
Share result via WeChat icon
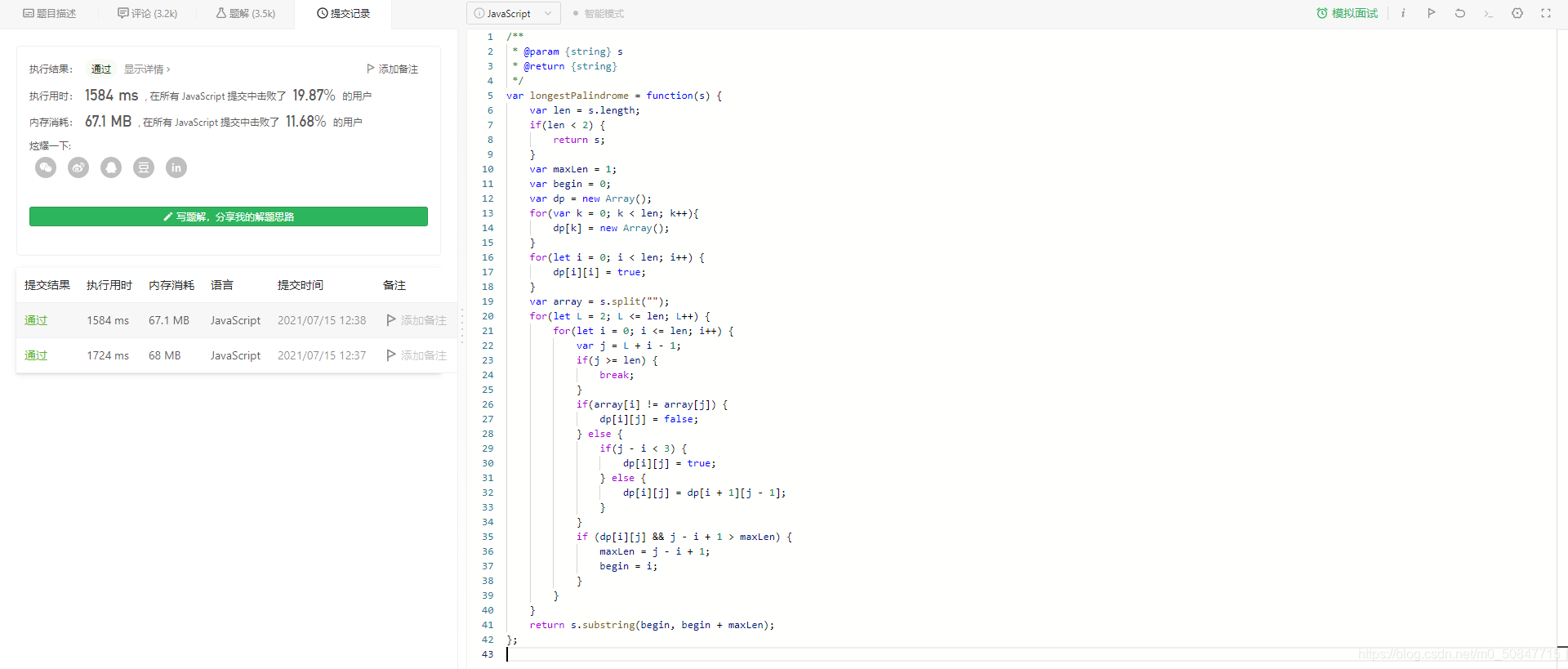tap(46, 167)
